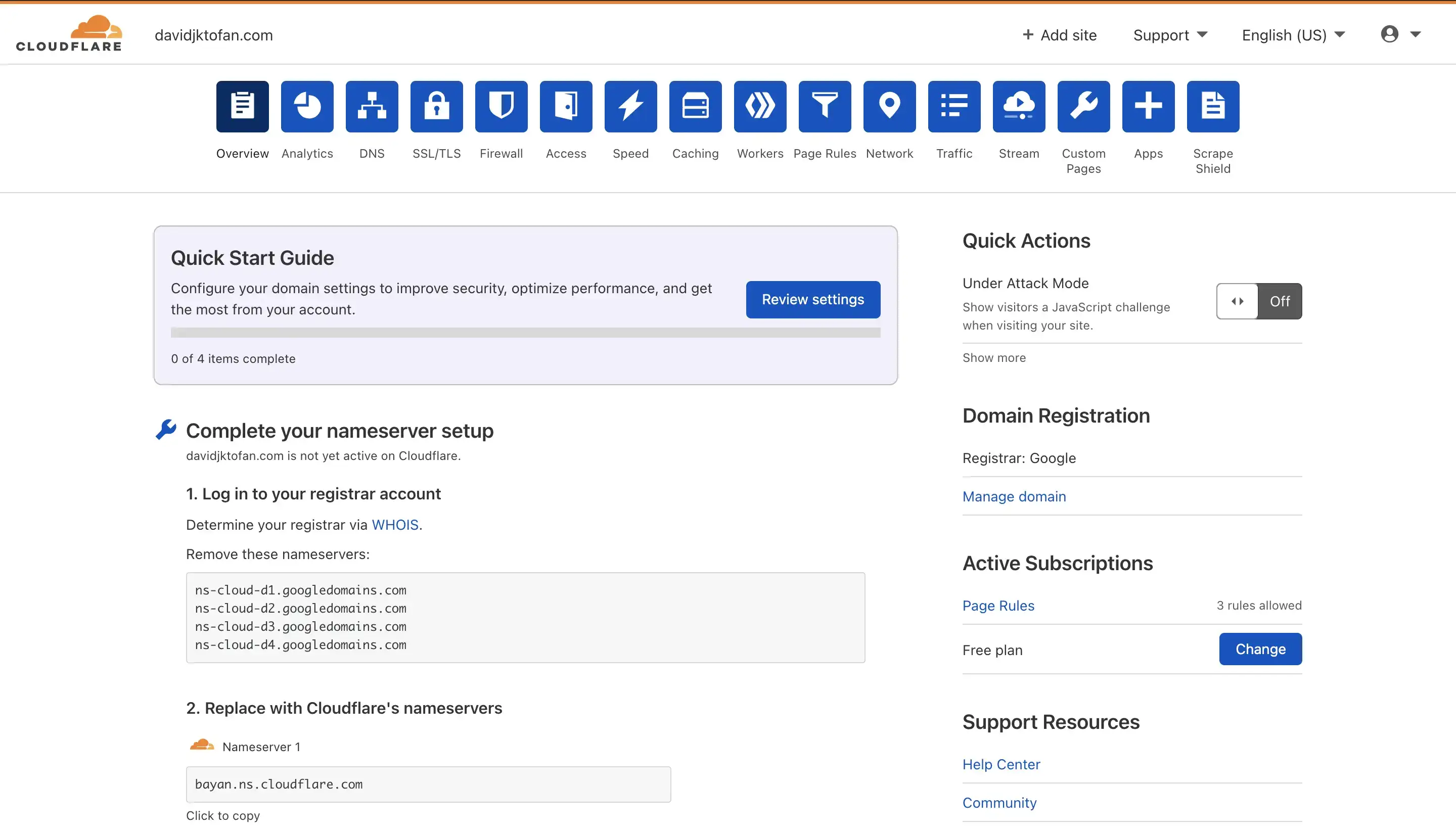Viewport: 1456px width, 831px height.
Task: Toggle the Under Attack Mode switch
Action: tap(1258, 301)
